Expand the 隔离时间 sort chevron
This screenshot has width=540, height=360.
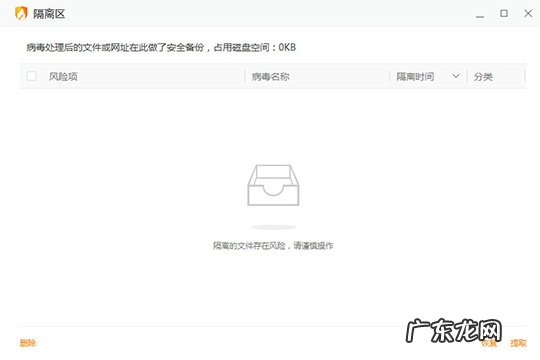pos(456,76)
